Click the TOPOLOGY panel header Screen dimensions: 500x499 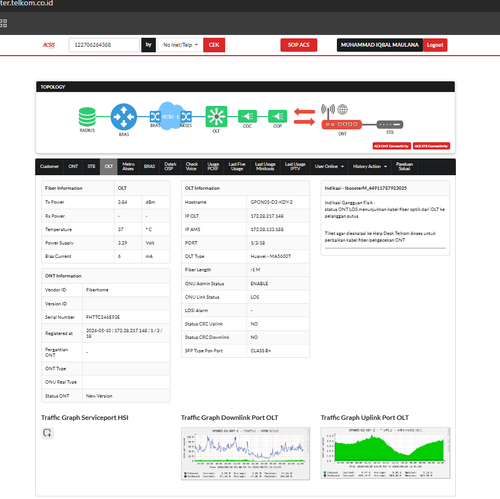(245, 87)
